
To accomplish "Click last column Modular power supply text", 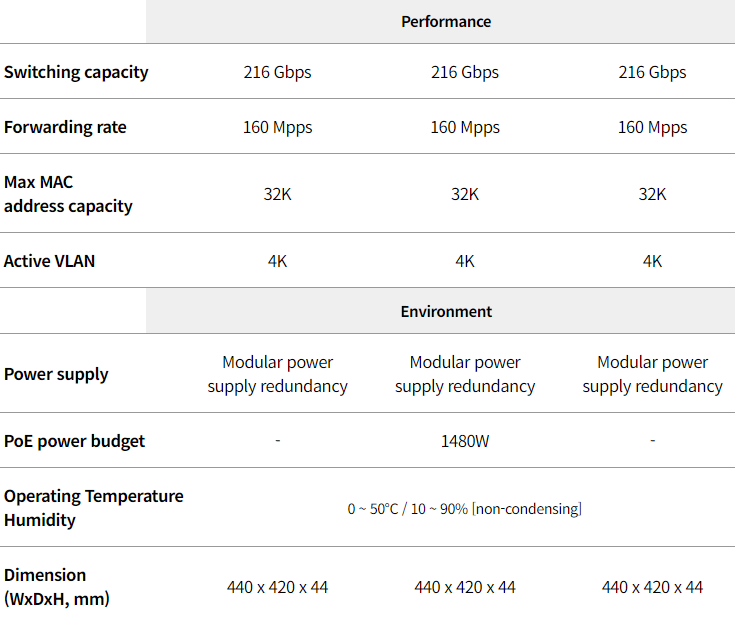I will coord(652,374).
